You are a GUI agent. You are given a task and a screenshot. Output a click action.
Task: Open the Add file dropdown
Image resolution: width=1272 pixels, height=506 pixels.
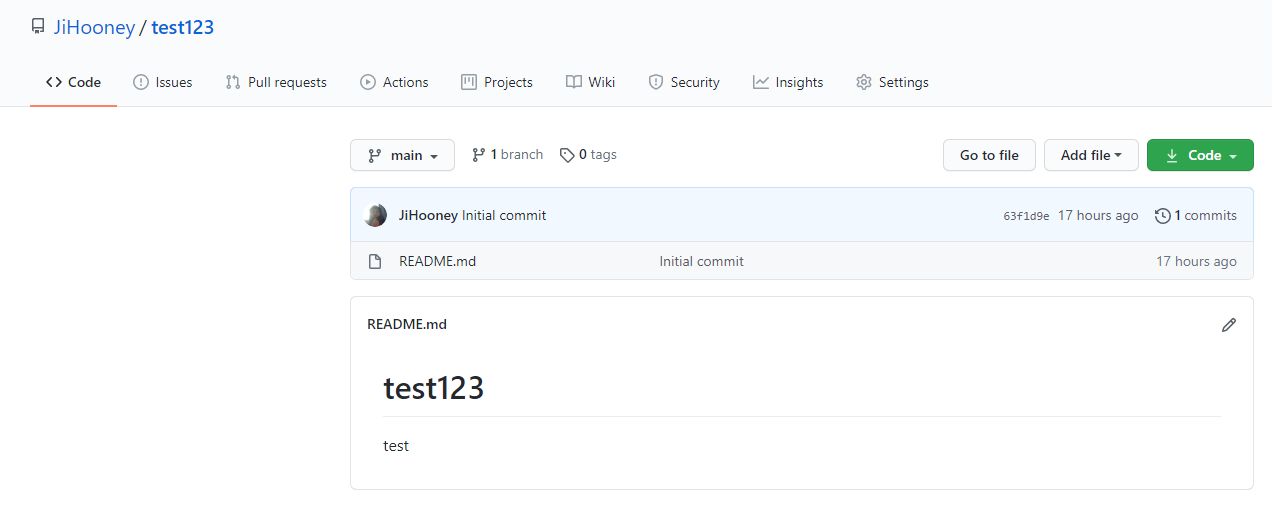tap(1091, 155)
